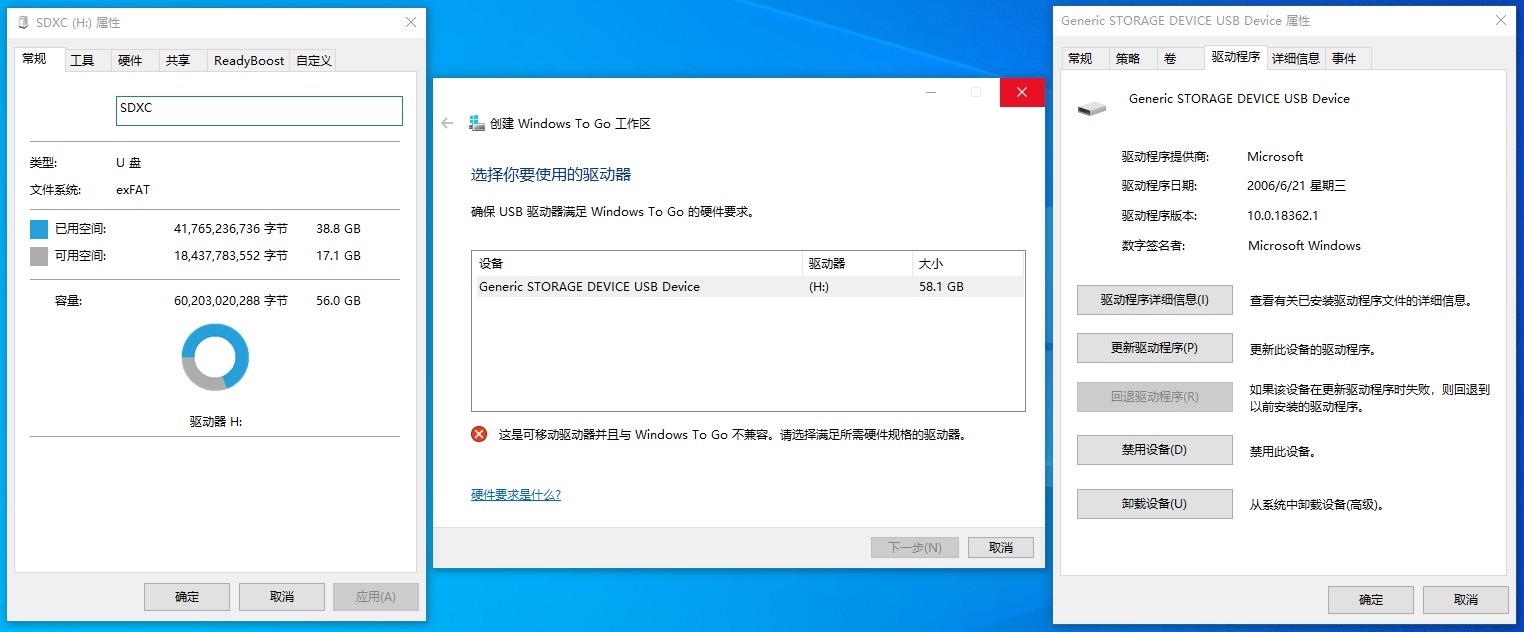Click 确定 in USB Device properties window
Viewport: 1524px width, 632px height.
(1371, 600)
